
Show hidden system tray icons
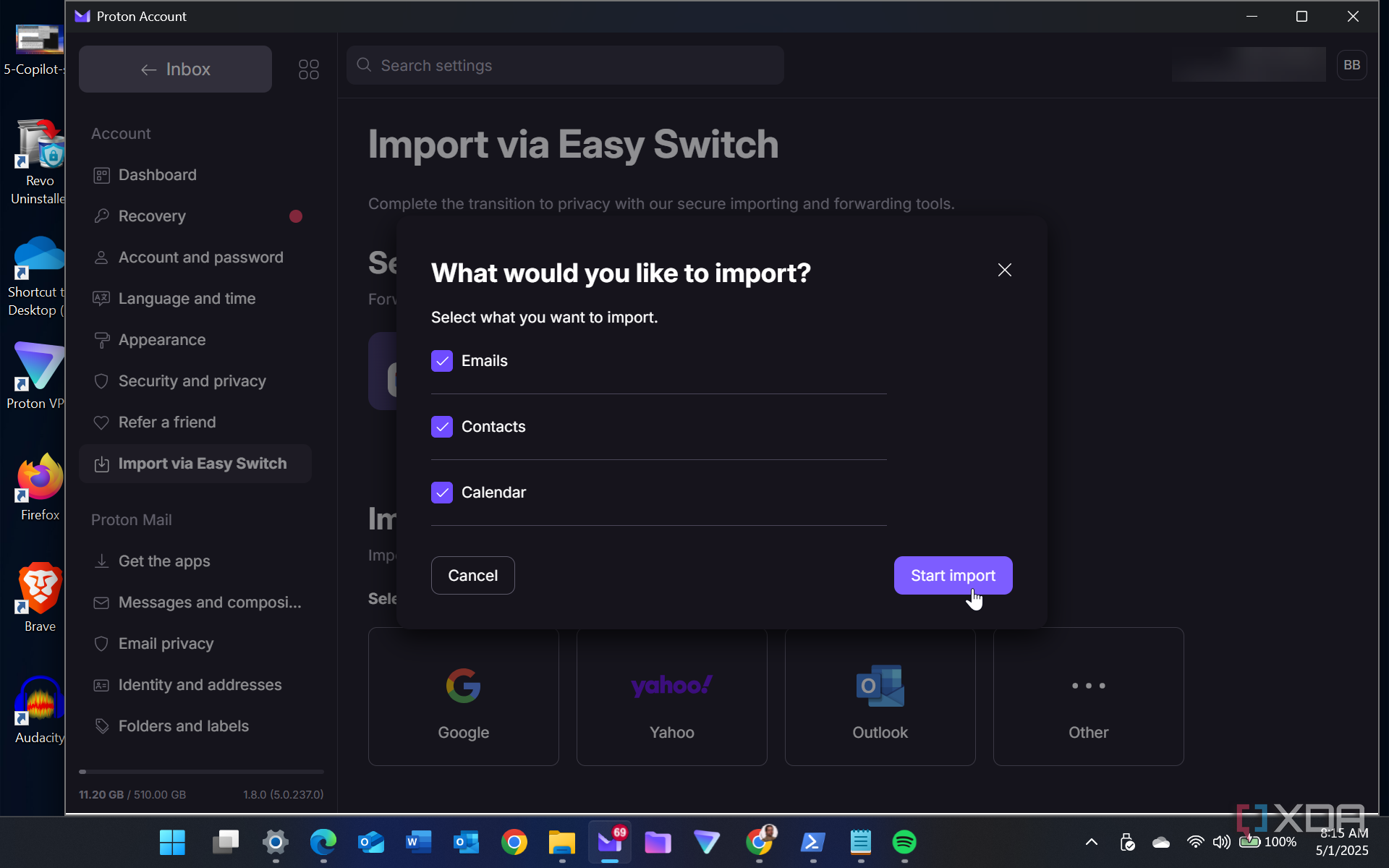coord(1092,842)
